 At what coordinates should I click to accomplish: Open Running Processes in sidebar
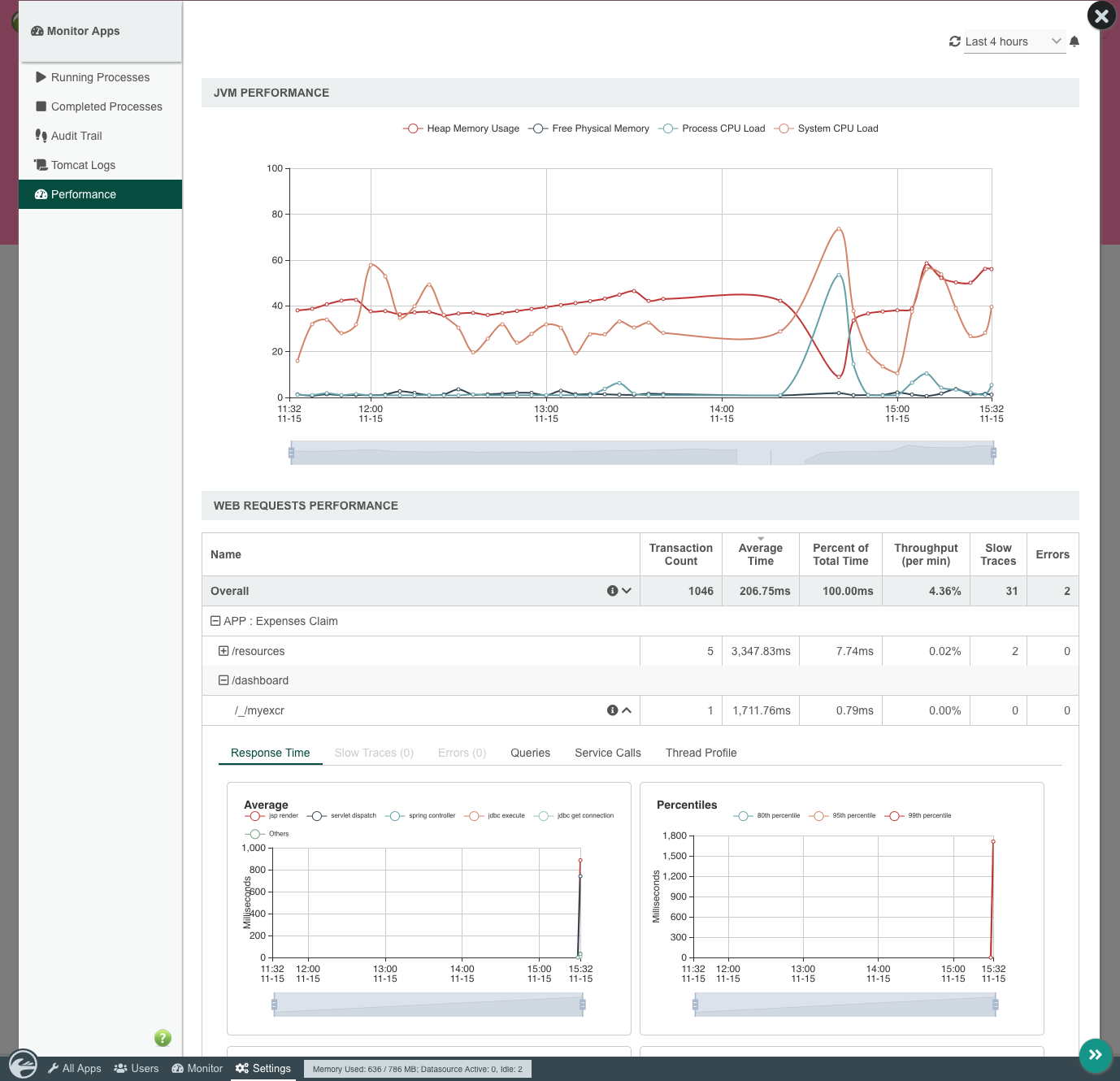[x=100, y=77]
